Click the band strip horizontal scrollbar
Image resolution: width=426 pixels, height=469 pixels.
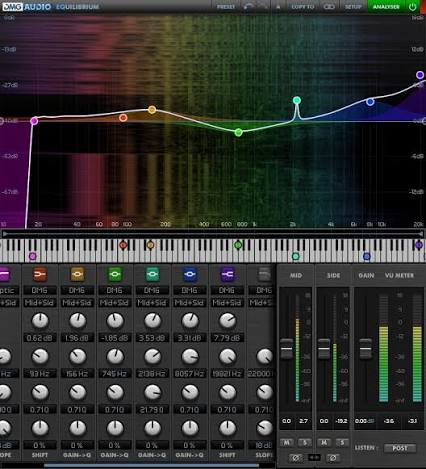click(x=152, y=465)
